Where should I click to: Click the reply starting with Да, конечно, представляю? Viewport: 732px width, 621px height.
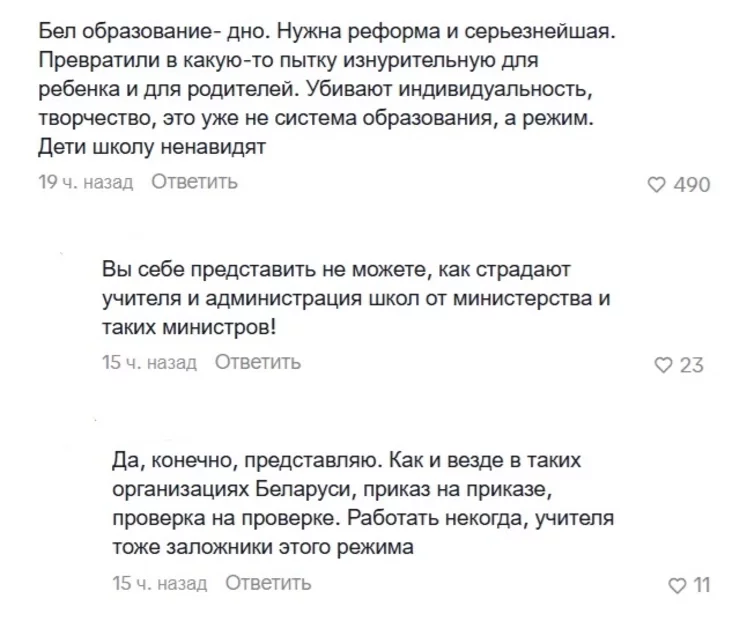click(363, 503)
